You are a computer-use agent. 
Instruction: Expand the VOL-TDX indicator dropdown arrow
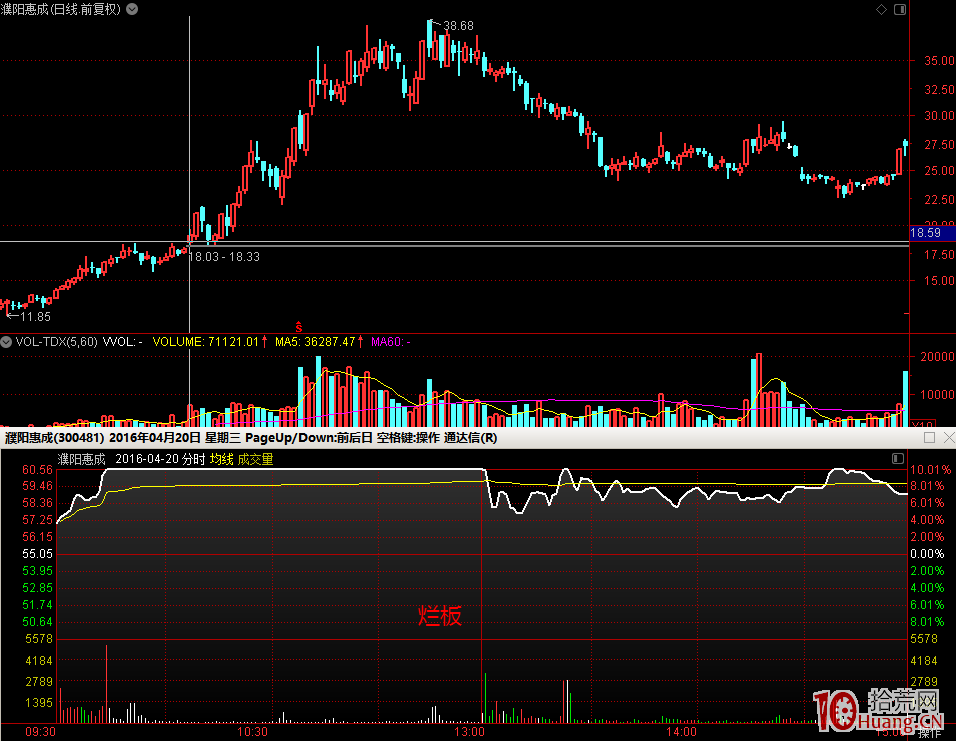click(6, 342)
